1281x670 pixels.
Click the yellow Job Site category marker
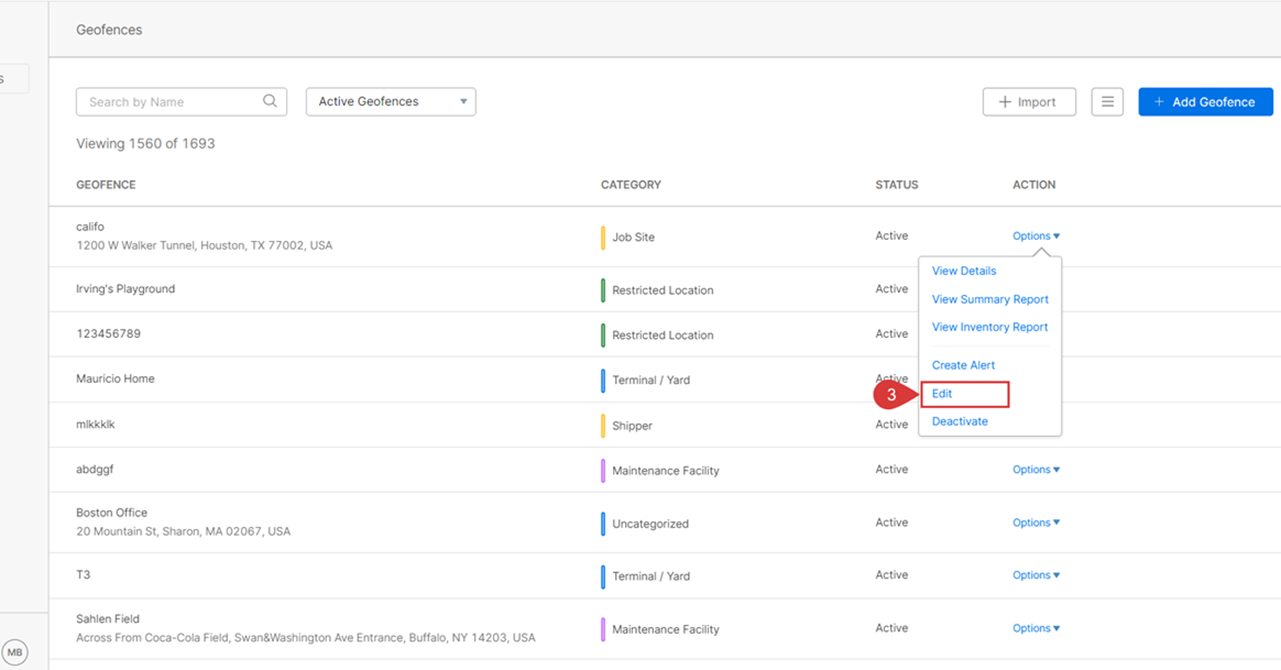(x=603, y=237)
